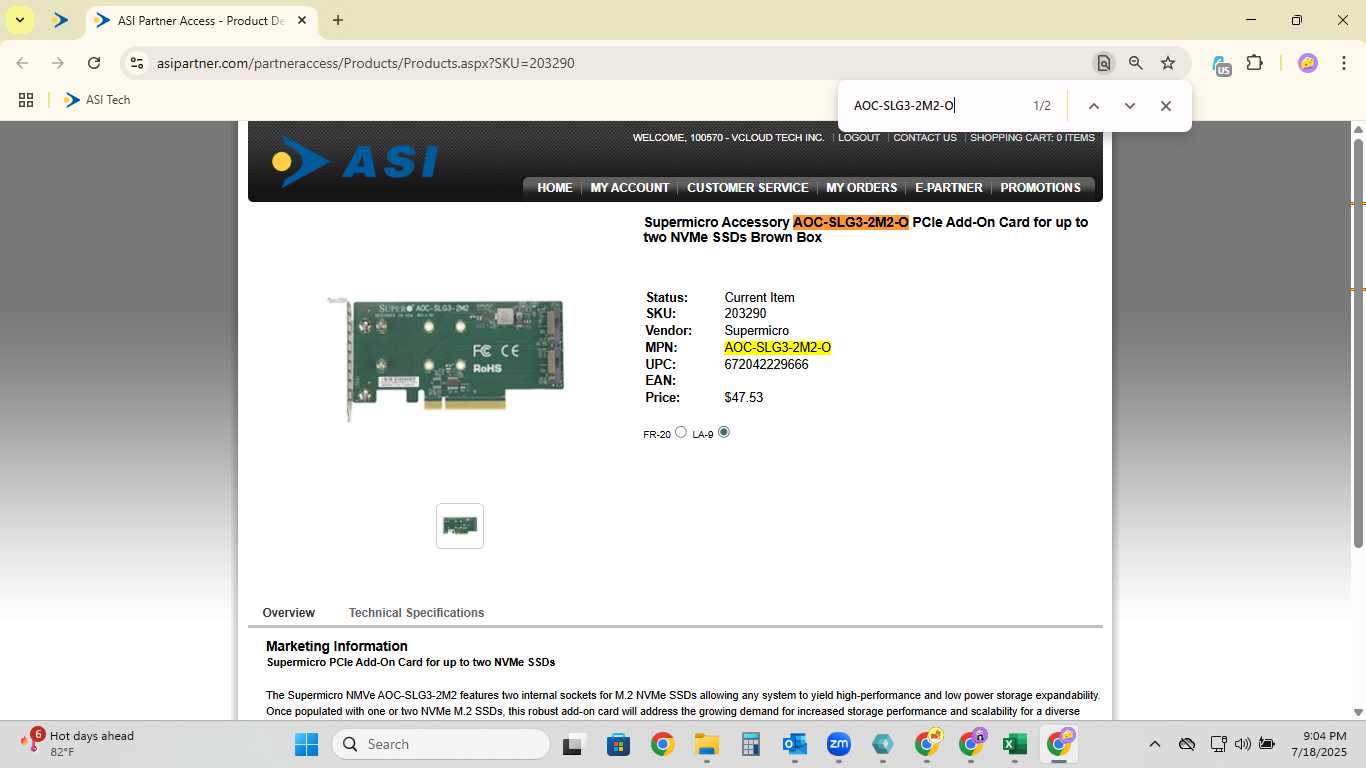Close the ASI Partner Access tab
Viewport: 1366px width, 768px height.
[x=302, y=20]
